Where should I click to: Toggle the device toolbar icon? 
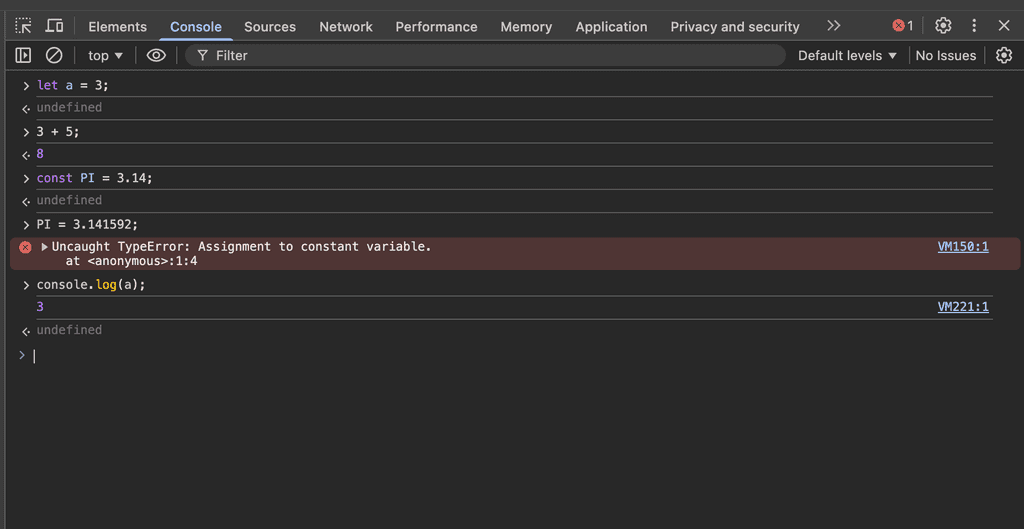pyautogui.click(x=55, y=26)
